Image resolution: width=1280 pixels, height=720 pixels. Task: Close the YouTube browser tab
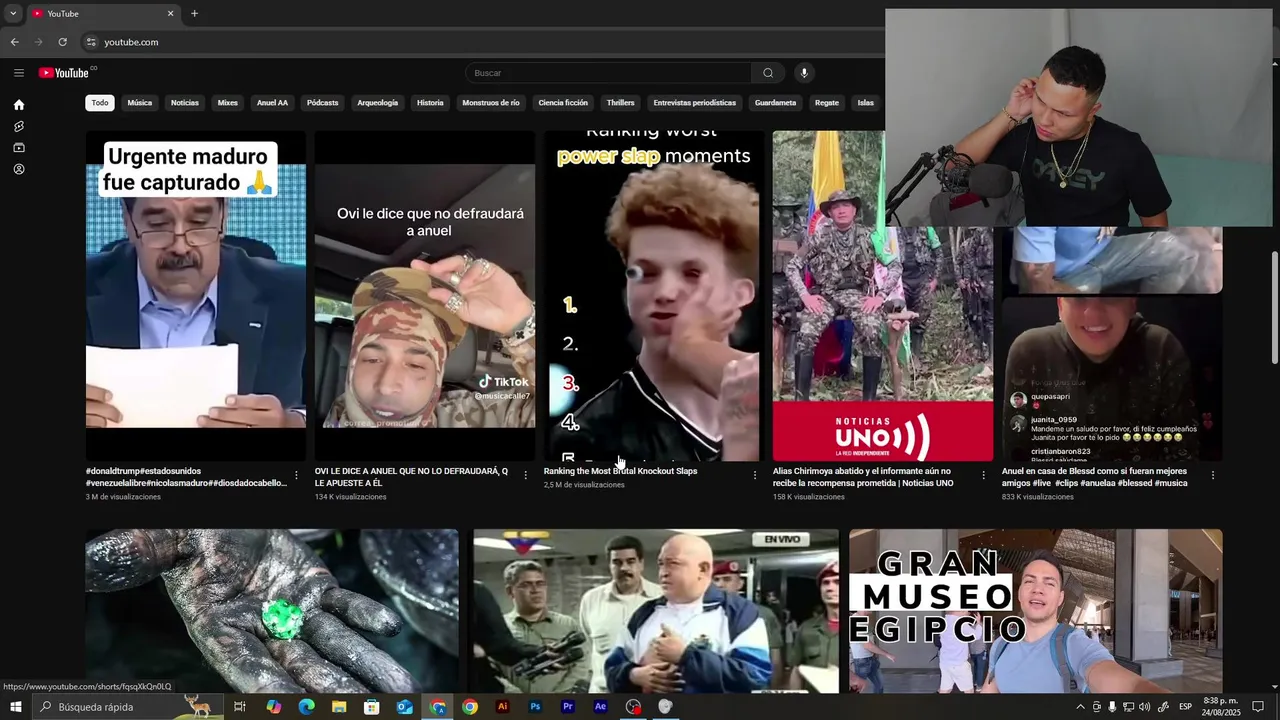pyautogui.click(x=170, y=14)
